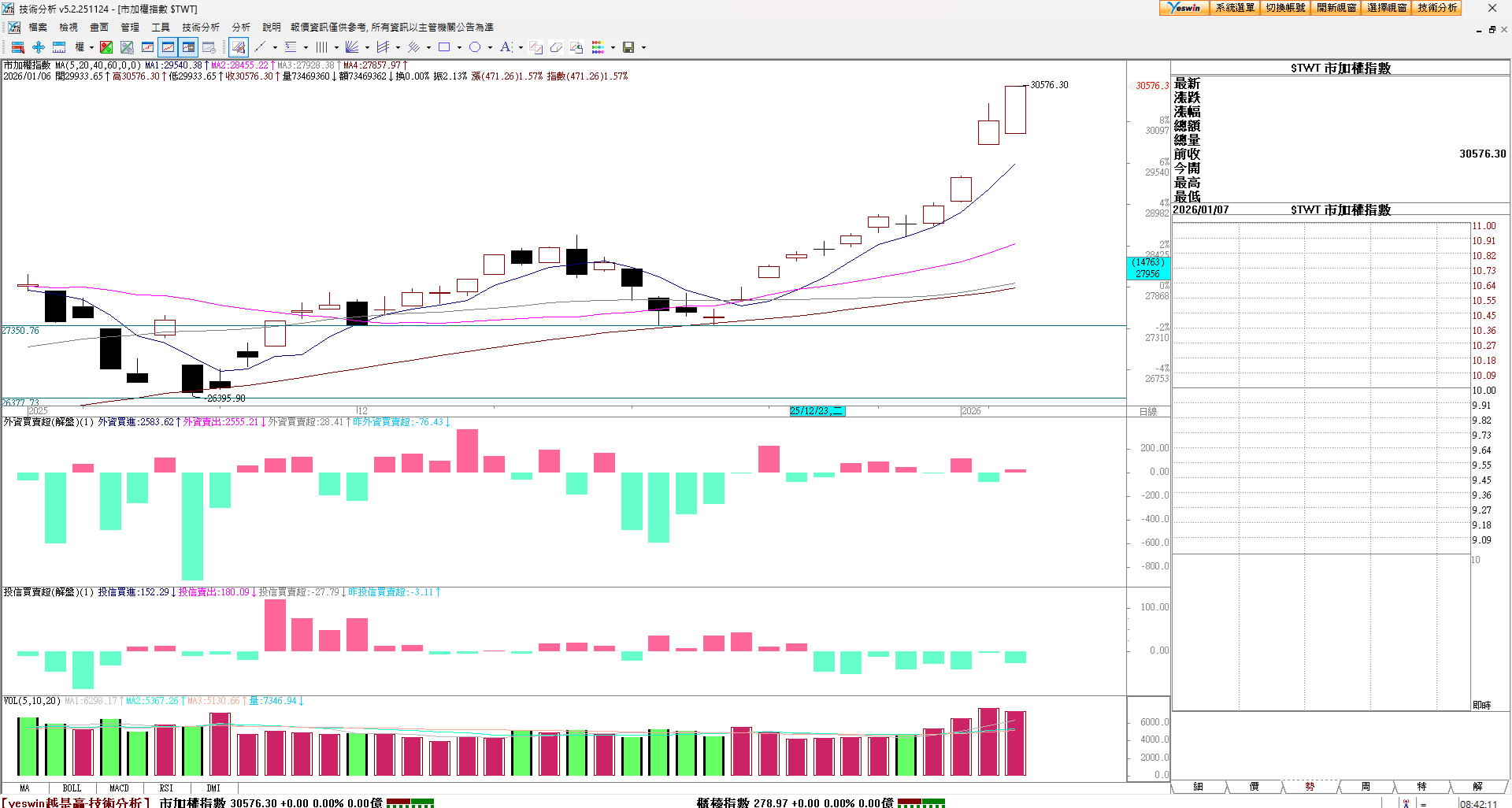Open the 權 adjustment dropdown arrow
Viewport: 1512px width, 808px height.
tap(91, 47)
